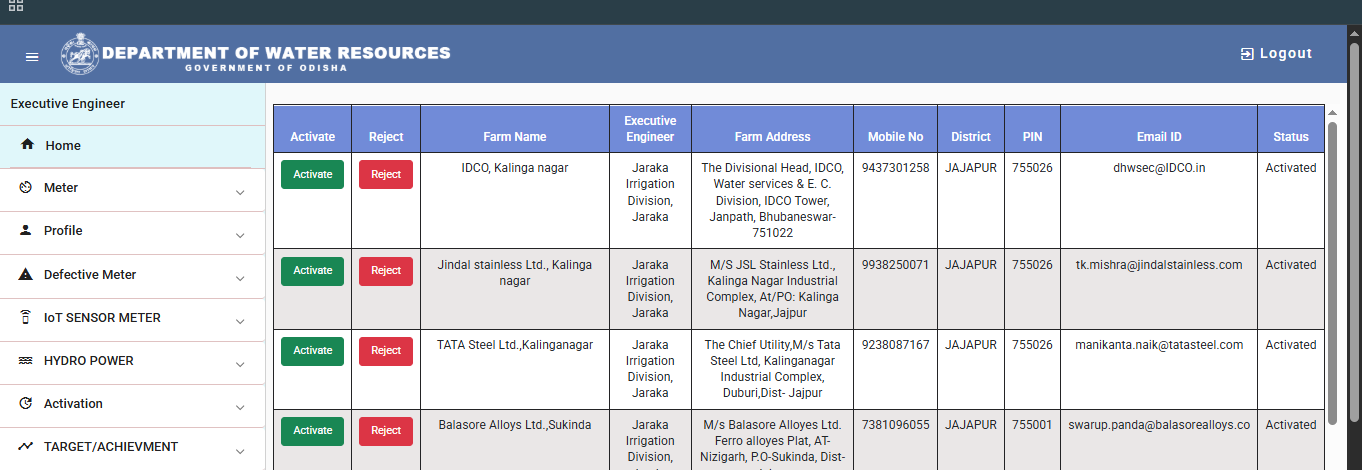The image size is (1362, 470).
Task: Select the email tk.mishra@jindalstainless.com
Action: (1159, 265)
